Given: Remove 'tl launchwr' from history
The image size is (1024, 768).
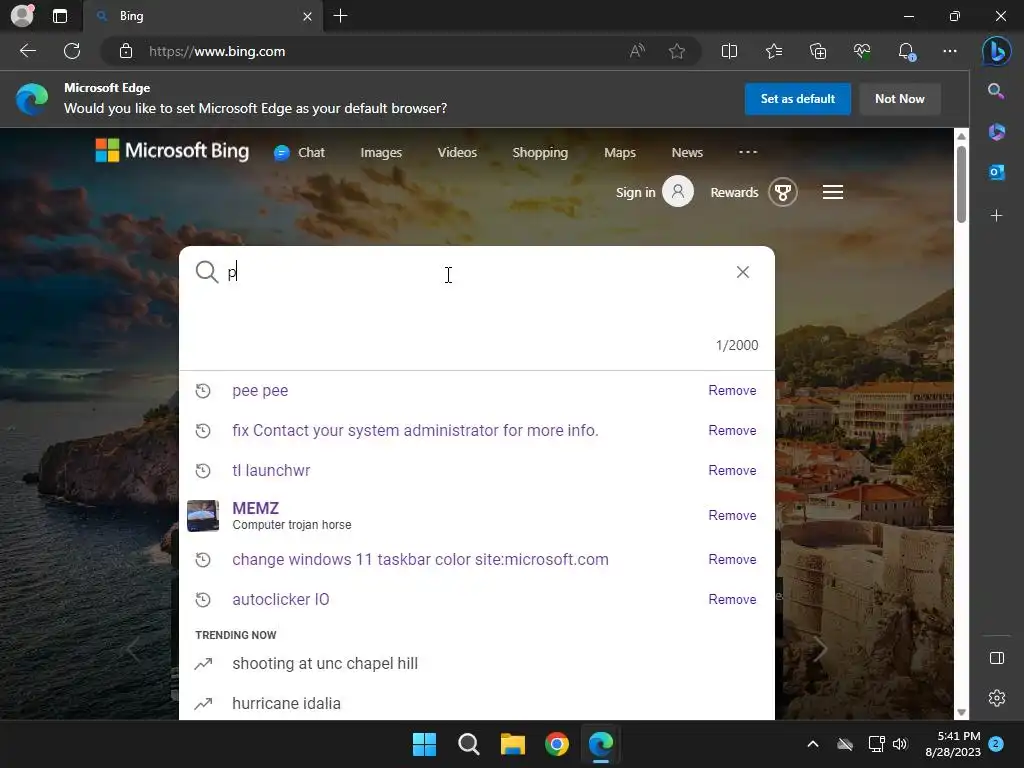Looking at the screenshot, I should tap(732, 470).
